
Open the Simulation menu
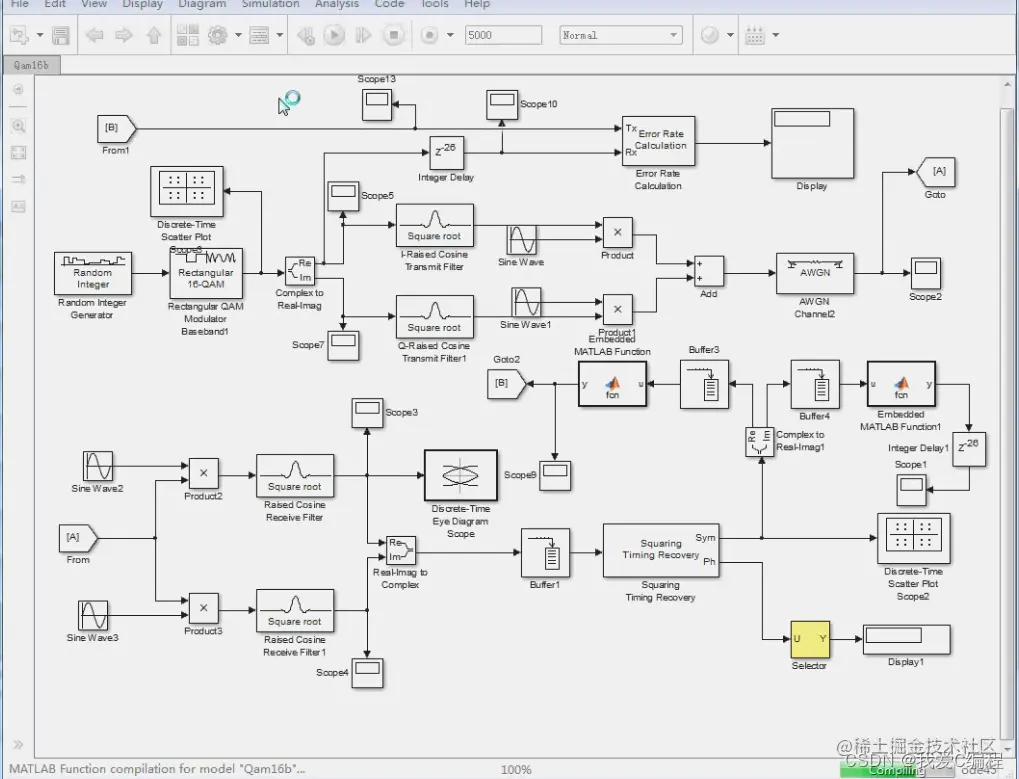(270, 4)
